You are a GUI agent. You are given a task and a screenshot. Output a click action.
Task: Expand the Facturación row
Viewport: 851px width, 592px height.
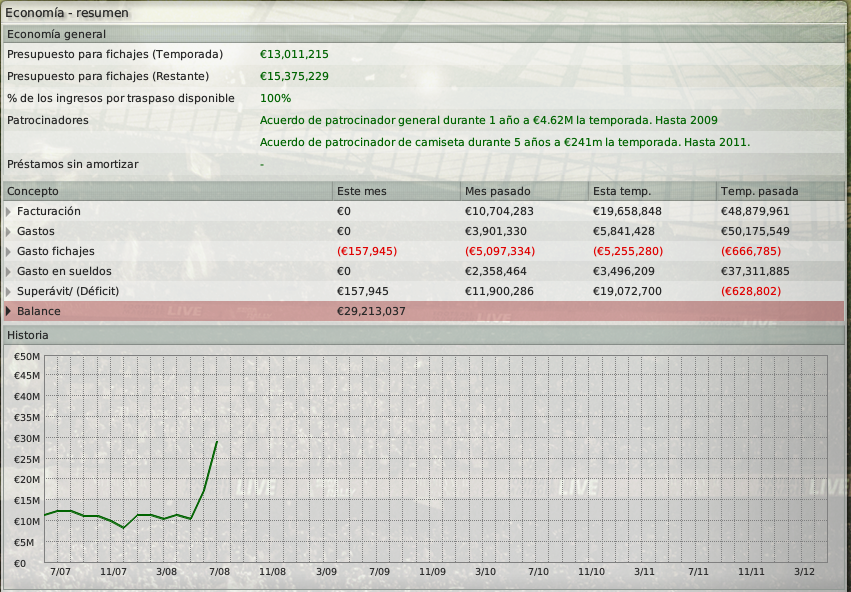[x=8, y=212]
